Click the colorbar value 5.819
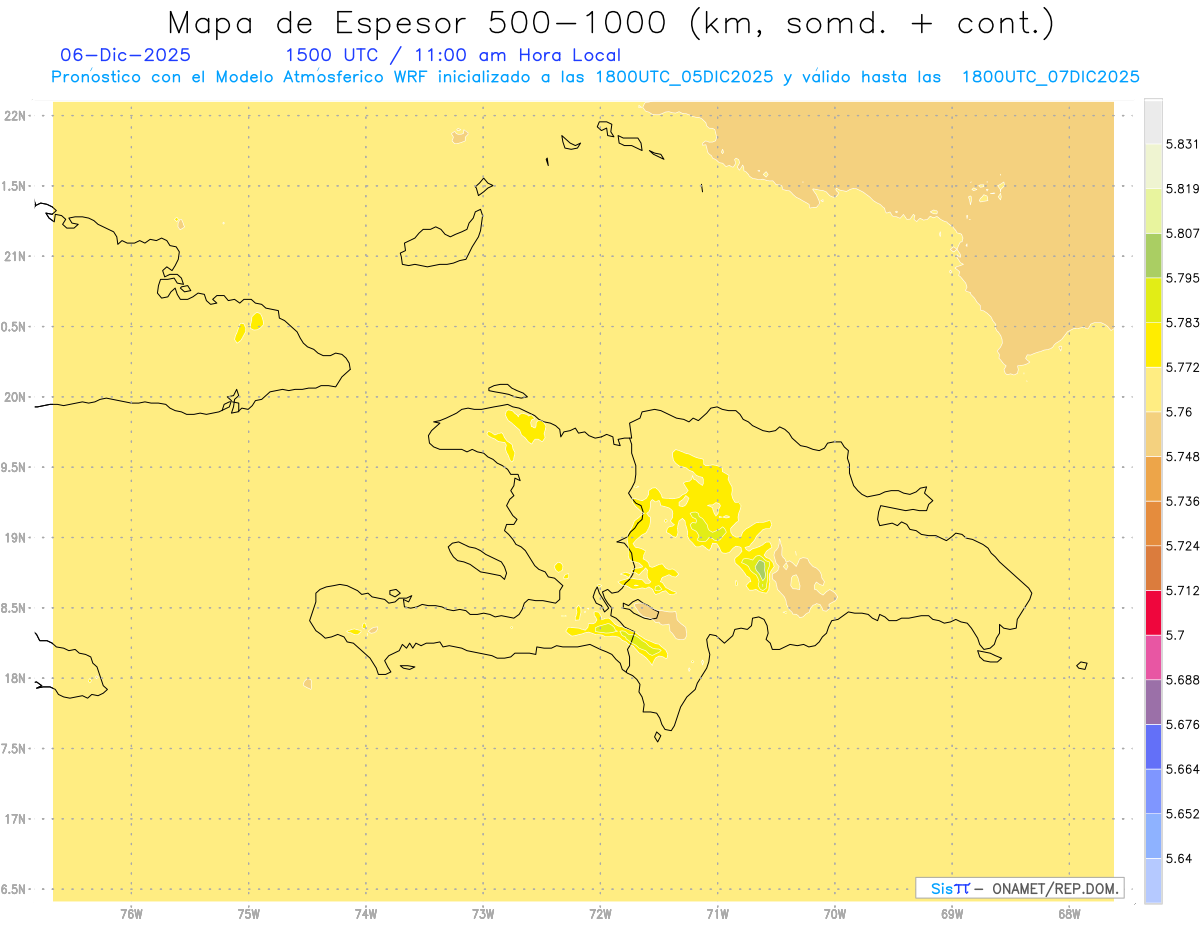The image size is (1200, 927). point(1183,189)
